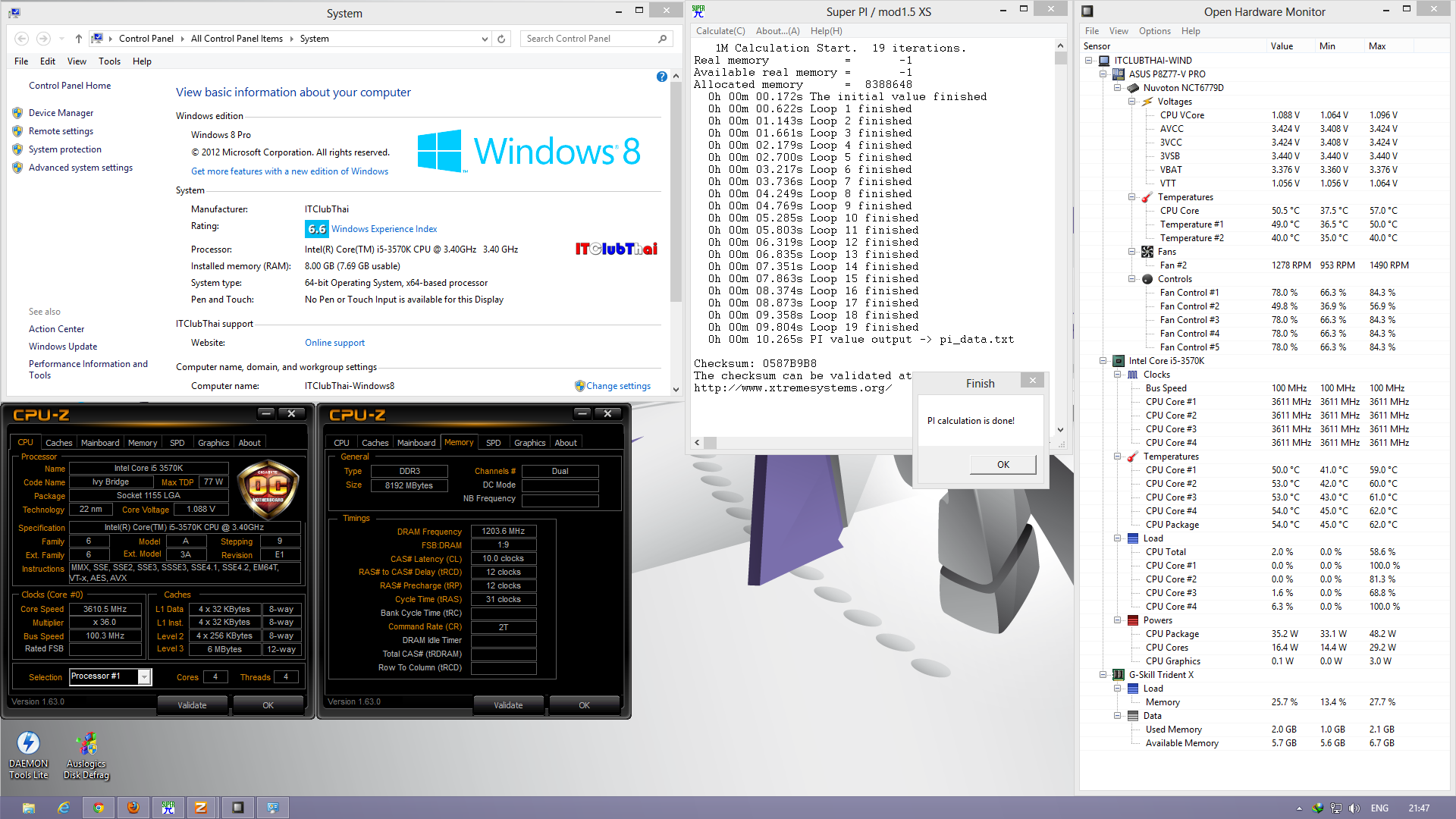This screenshot has width=1456, height=819.
Task: Open Auslogics Disk Defrag desktop icon
Action: [86, 744]
